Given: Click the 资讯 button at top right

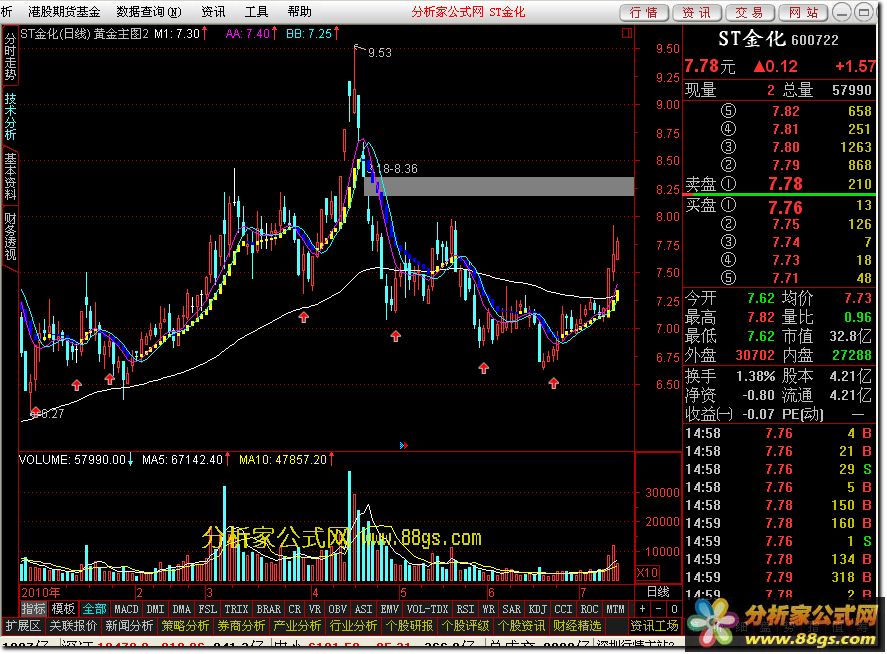Looking at the screenshot, I should 697,12.
